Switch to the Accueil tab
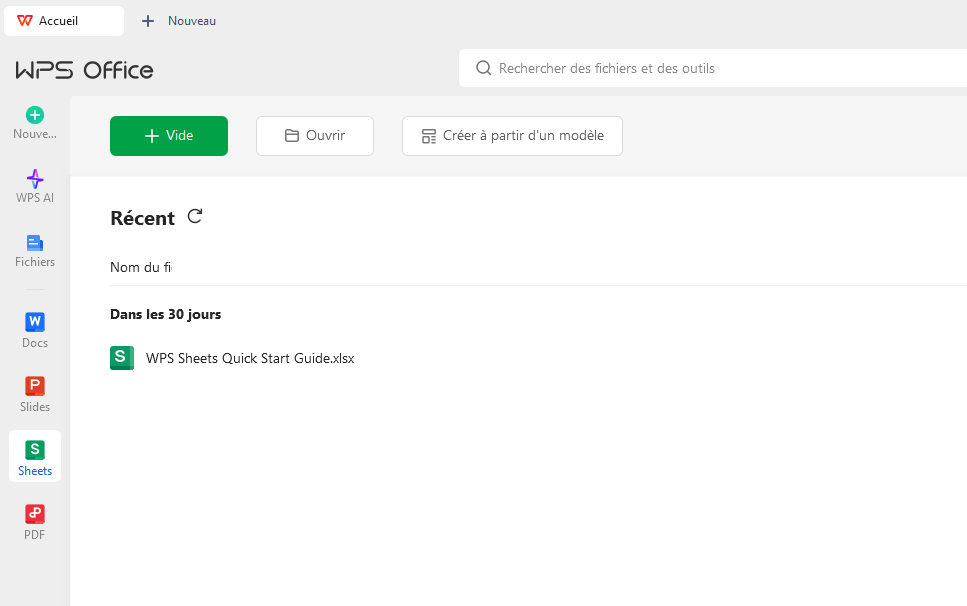Image resolution: width=967 pixels, height=606 pixels. (x=64, y=21)
